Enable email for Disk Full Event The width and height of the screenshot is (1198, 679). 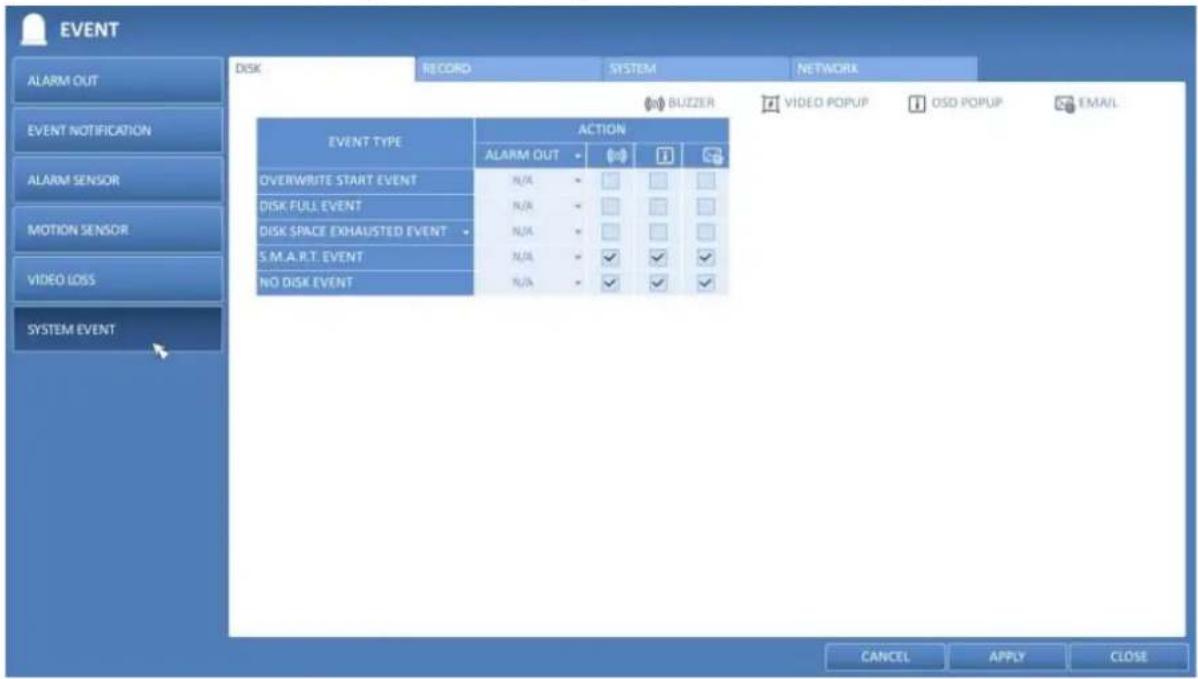tap(706, 206)
